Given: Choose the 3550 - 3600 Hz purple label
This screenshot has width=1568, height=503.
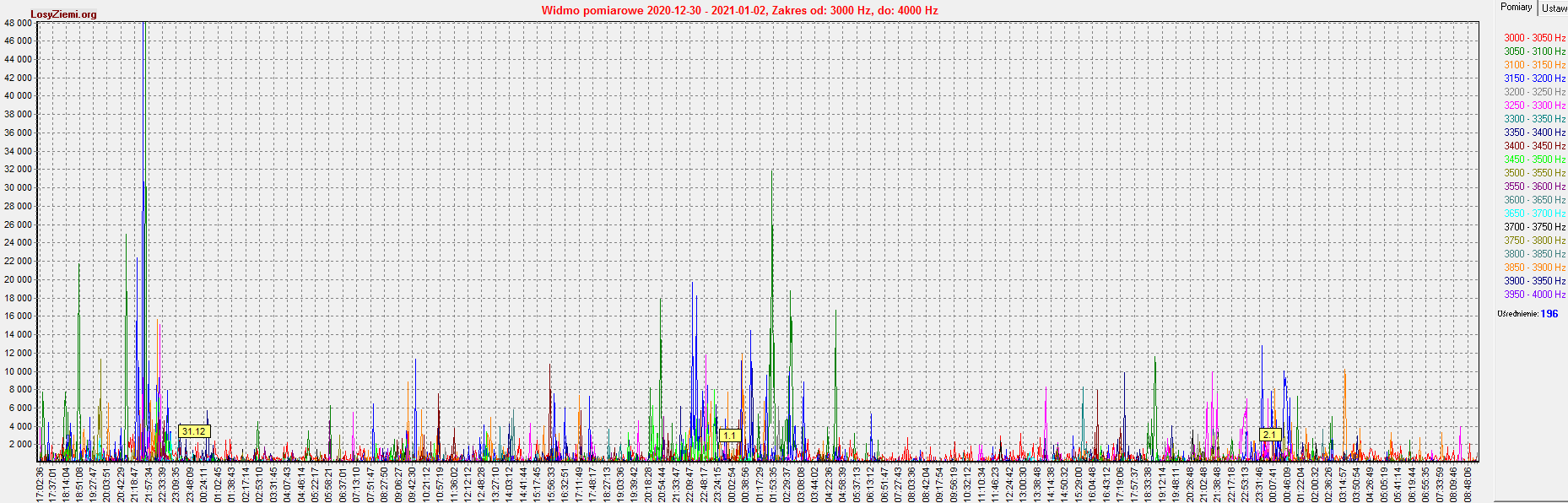Looking at the screenshot, I should [x=1534, y=187].
